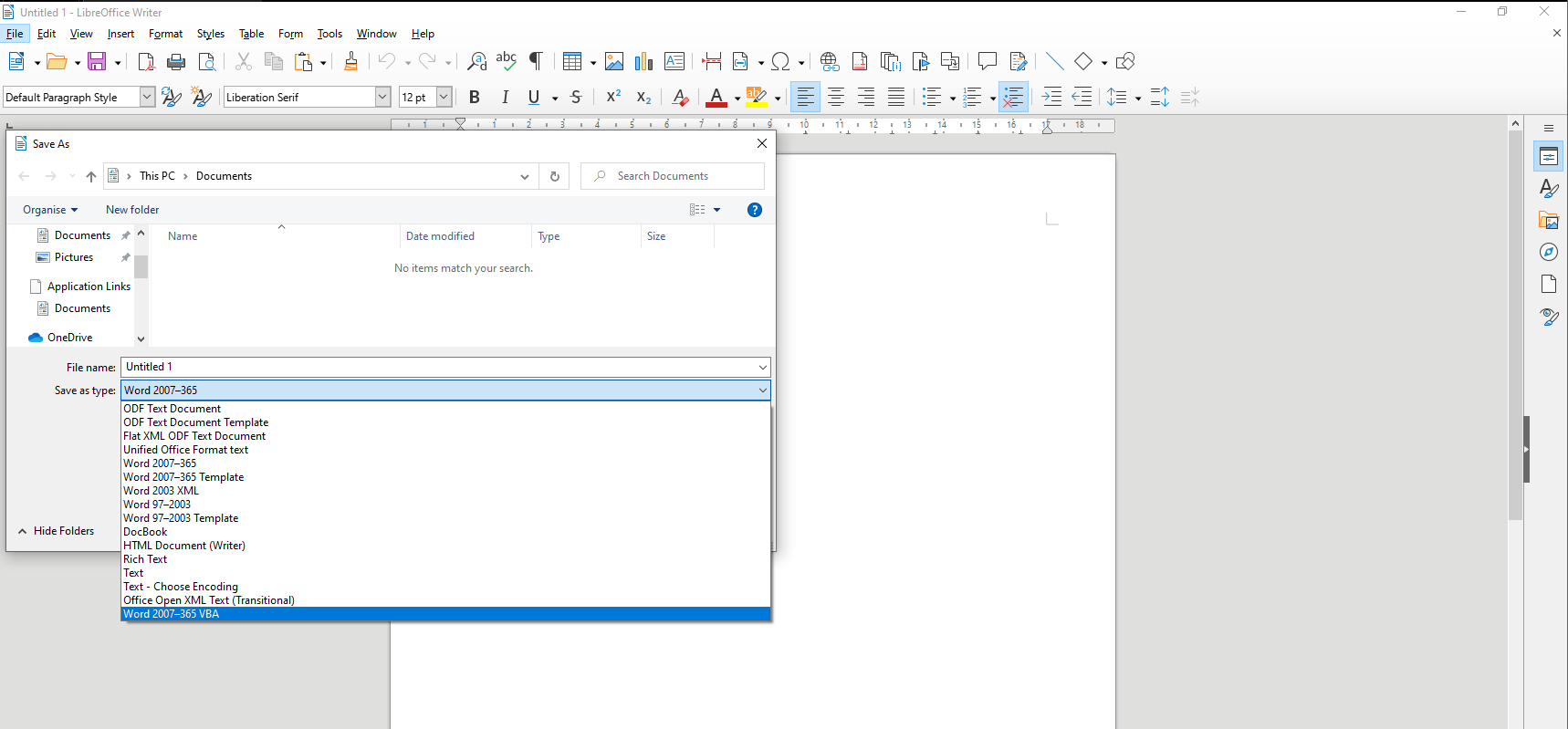Open Font Color dropdown arrow
Image resolution: width=1568 pixels, height=729 pixels.
coord(737,98)
